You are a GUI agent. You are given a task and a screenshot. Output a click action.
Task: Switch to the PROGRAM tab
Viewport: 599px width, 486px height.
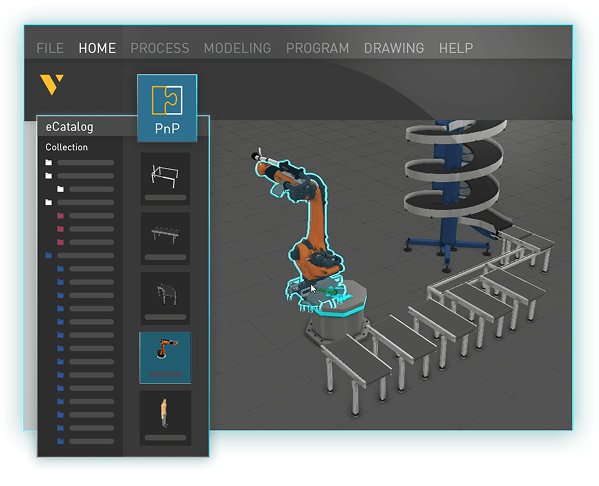point(317,48)
